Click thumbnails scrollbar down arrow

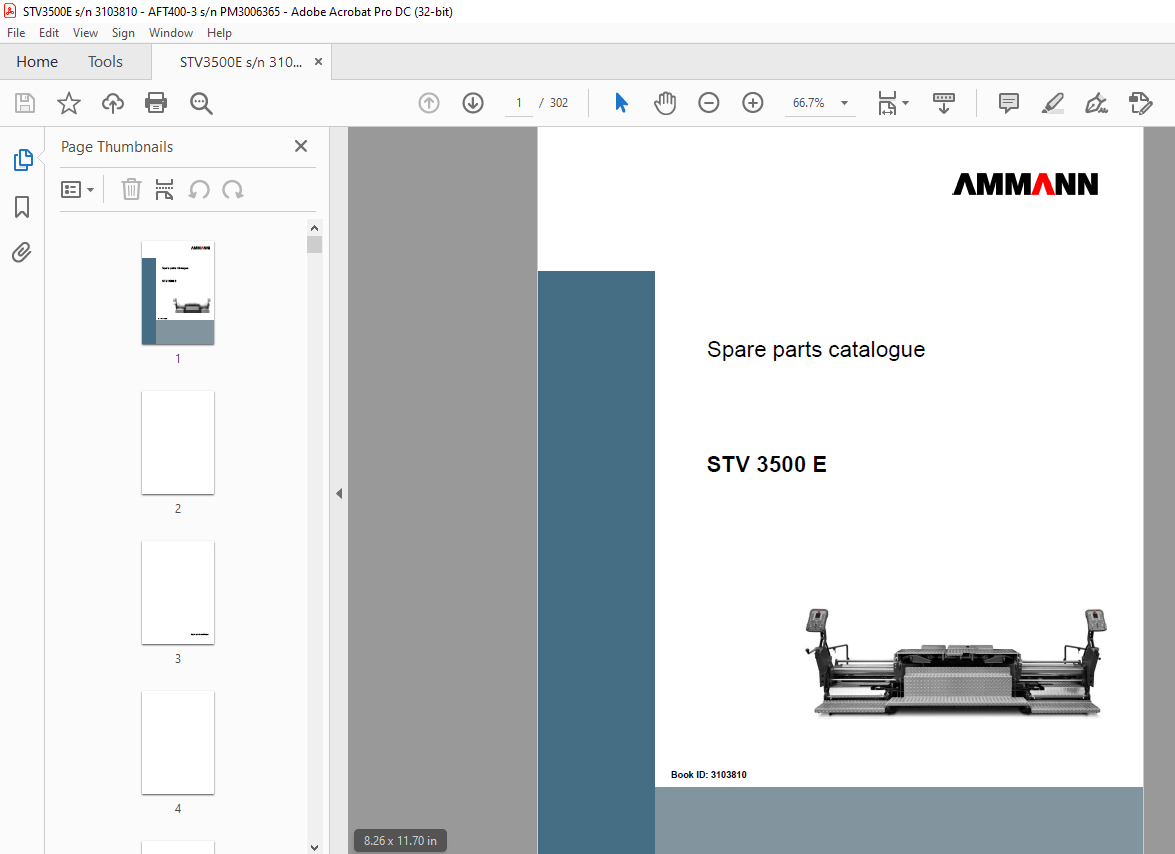click(x=314, y=847)
